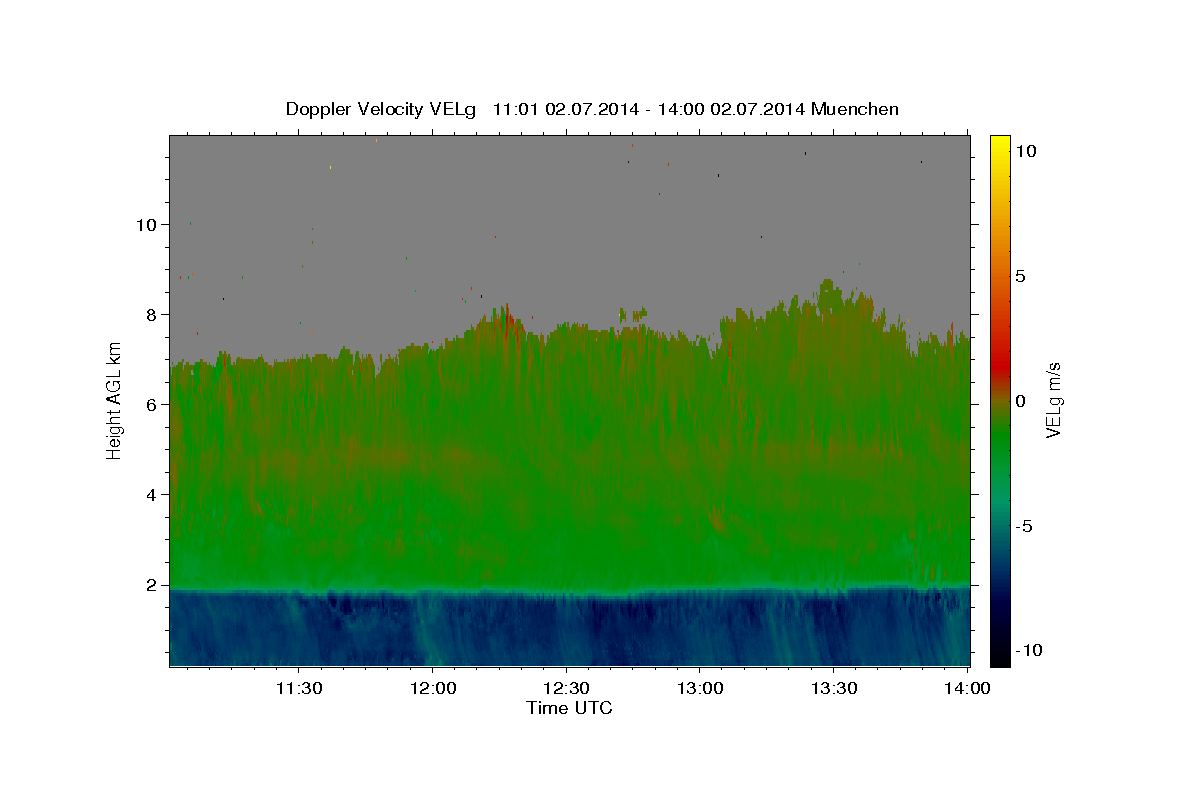Click the end time '14:00 02.07.2014' in title
Image resolution: width=1200 pixels, height=800 pixels.
pyautogui.click(x=733, y=109)
